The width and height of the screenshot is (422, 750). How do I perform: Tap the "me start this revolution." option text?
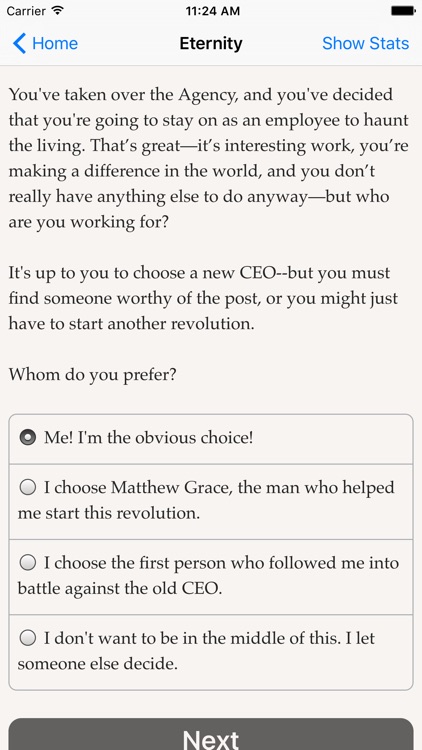(x=109, y=514)
